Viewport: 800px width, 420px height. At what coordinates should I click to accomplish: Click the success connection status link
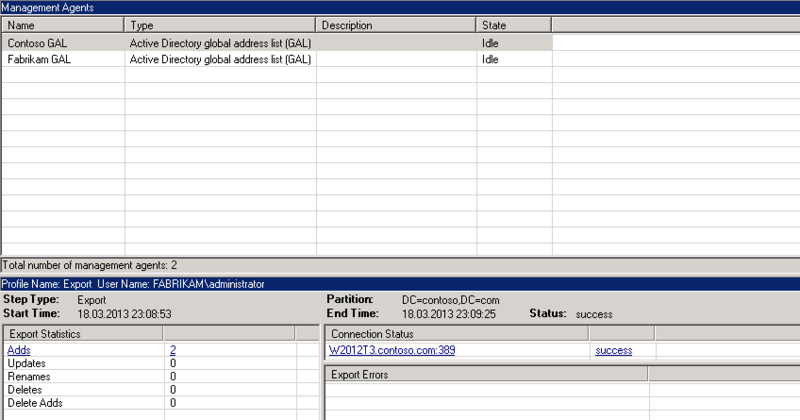point(614,350)
